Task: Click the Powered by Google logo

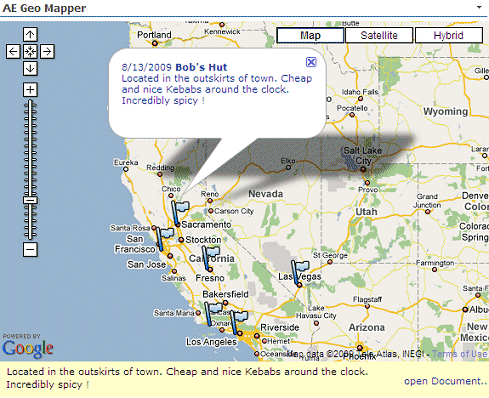Action: click(x=28, y=346)
